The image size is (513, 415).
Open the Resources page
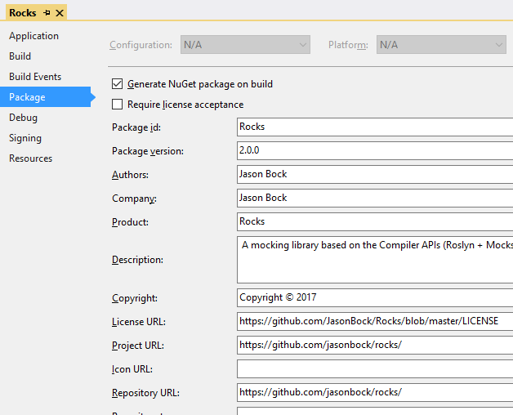(x=31, y=158)
